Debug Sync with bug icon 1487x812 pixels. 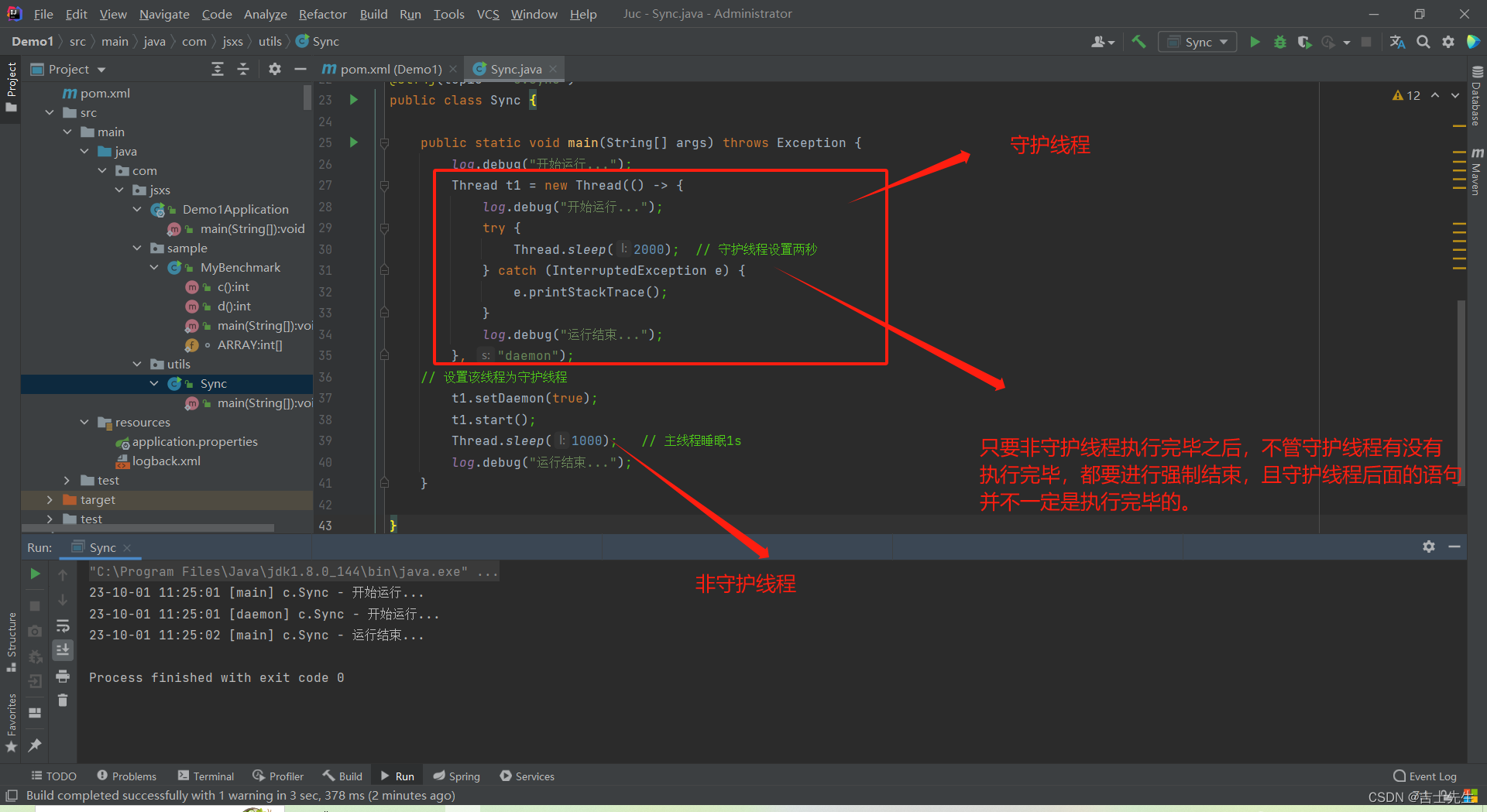point(1279,42)
